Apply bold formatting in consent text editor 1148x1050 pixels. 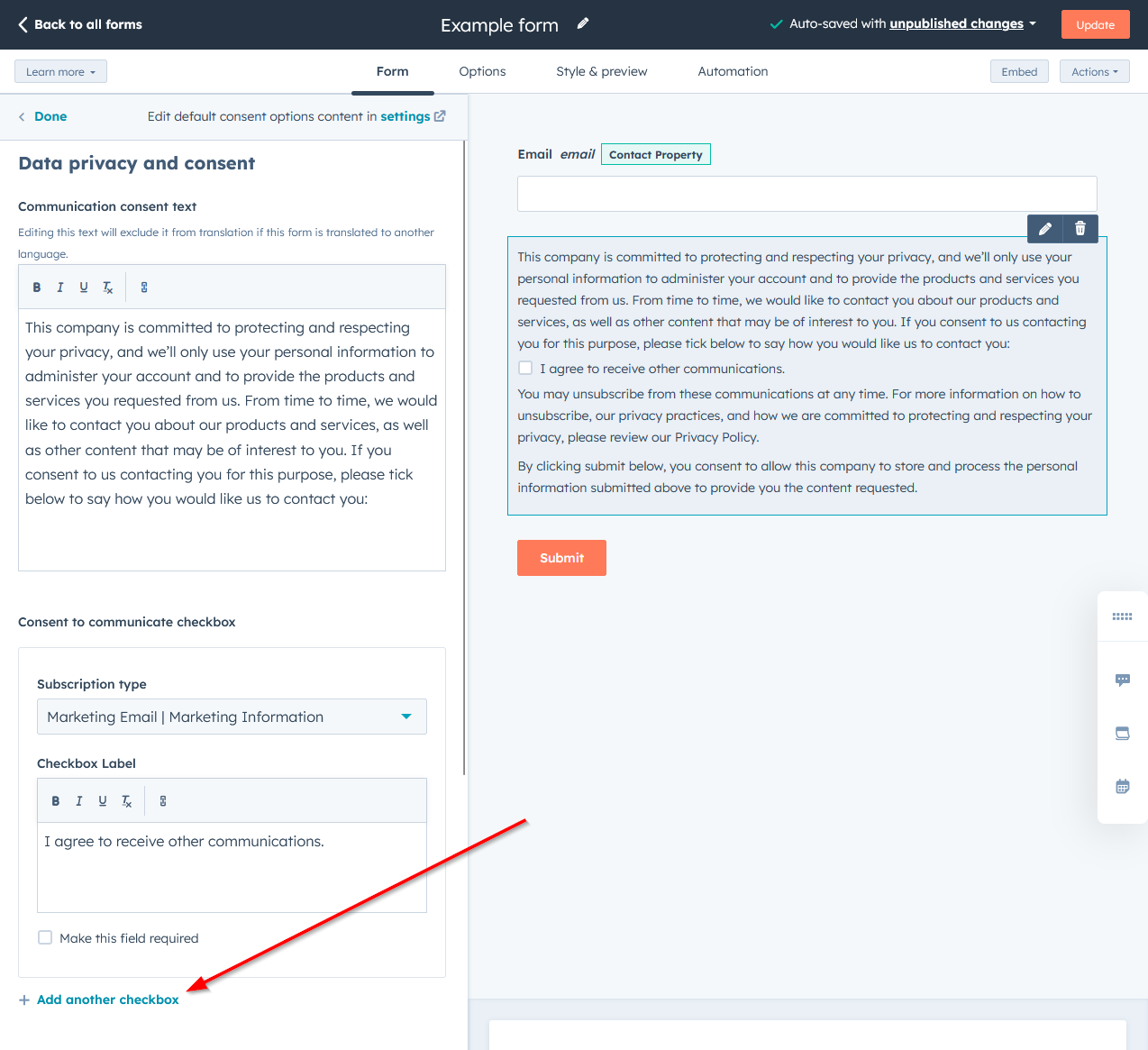pos(36,287)
